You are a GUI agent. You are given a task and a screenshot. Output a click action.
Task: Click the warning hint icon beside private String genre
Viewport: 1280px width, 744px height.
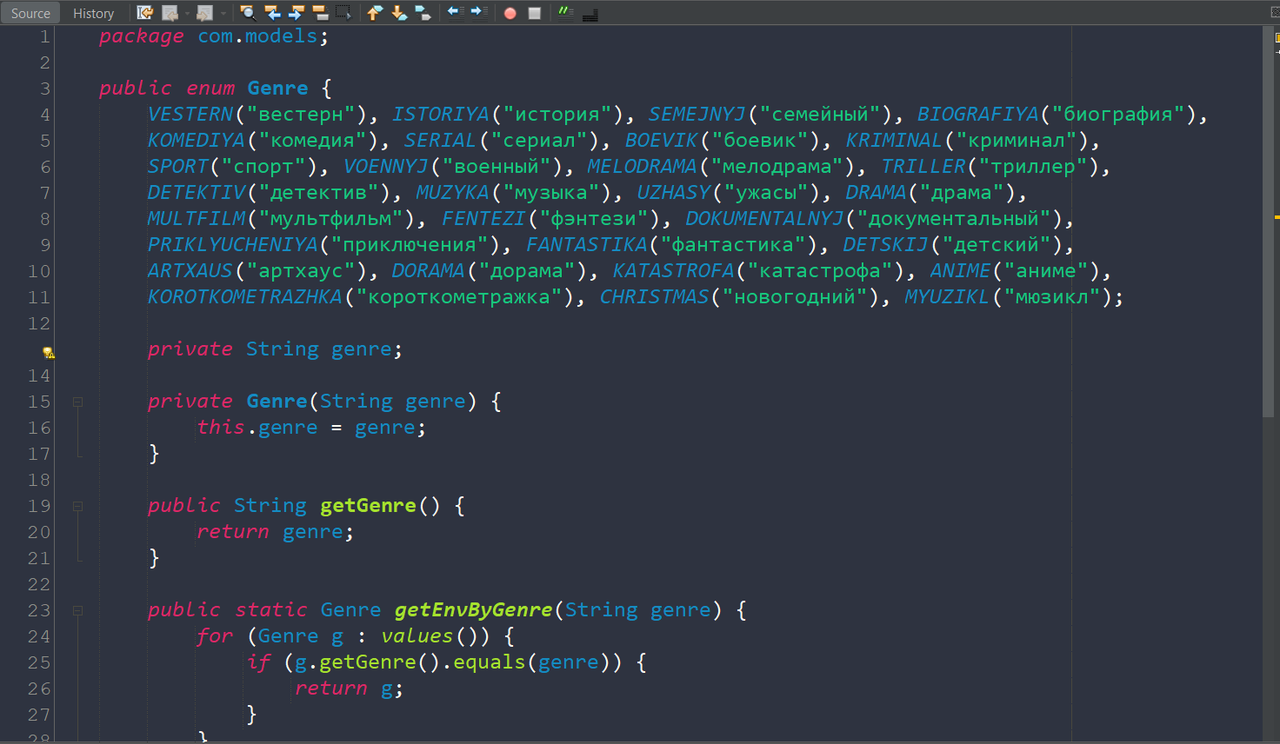48,352
